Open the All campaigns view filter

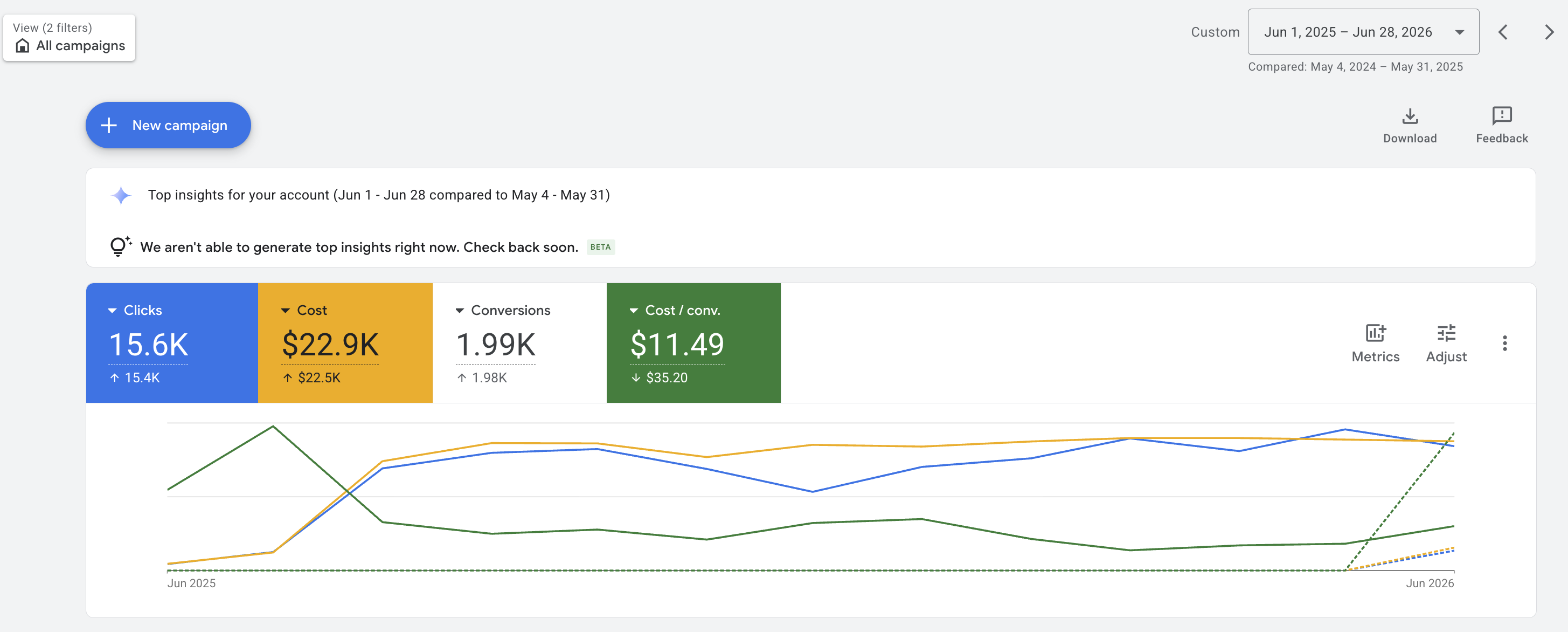(70, 38)
